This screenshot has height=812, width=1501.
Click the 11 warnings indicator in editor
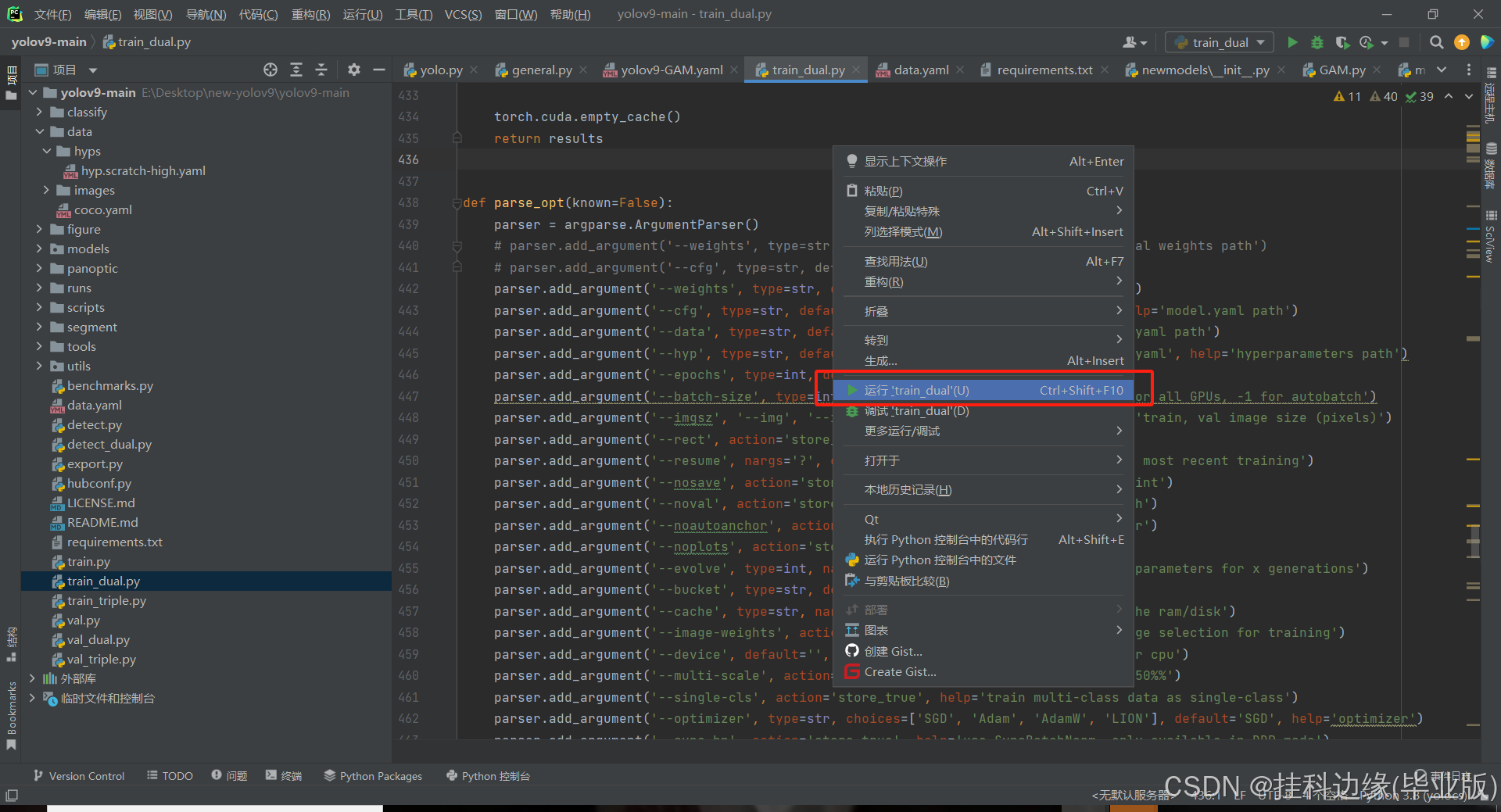click(1347, 96)
